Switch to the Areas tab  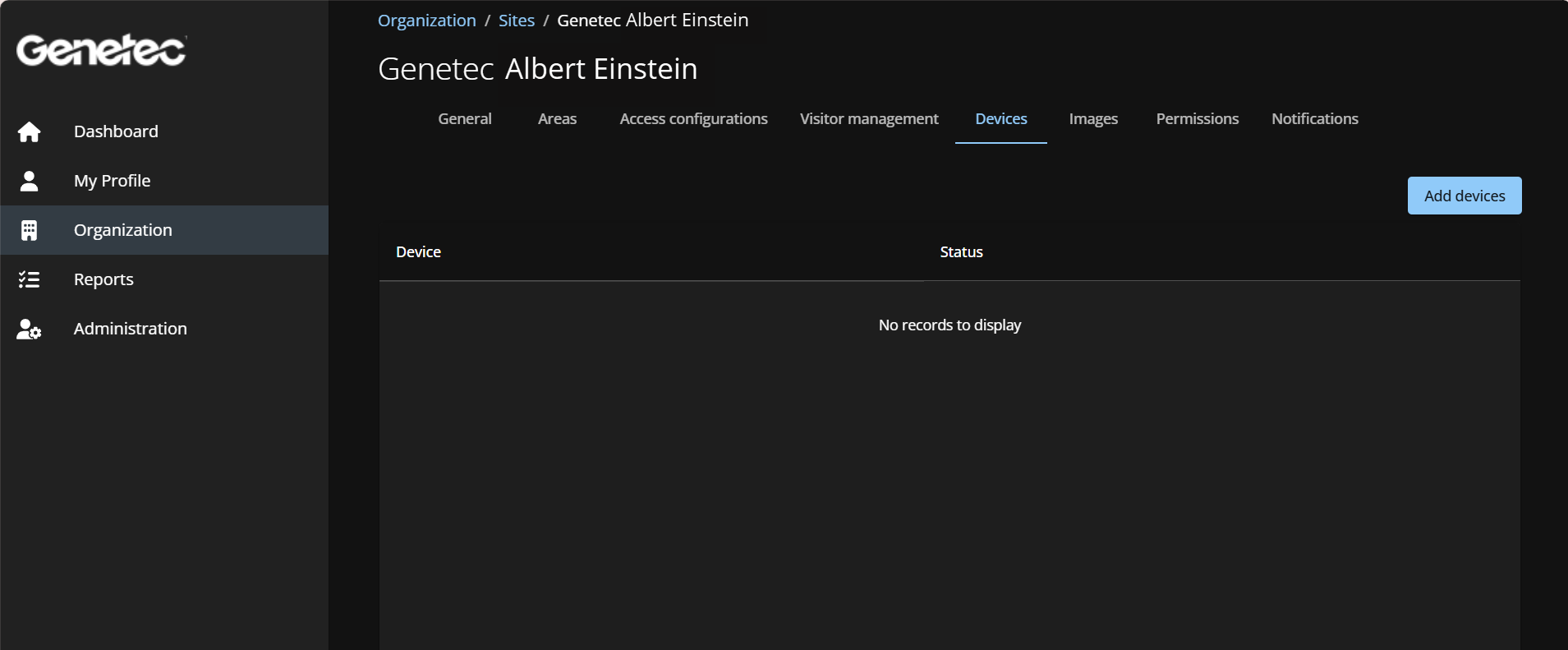click(557, 119)
